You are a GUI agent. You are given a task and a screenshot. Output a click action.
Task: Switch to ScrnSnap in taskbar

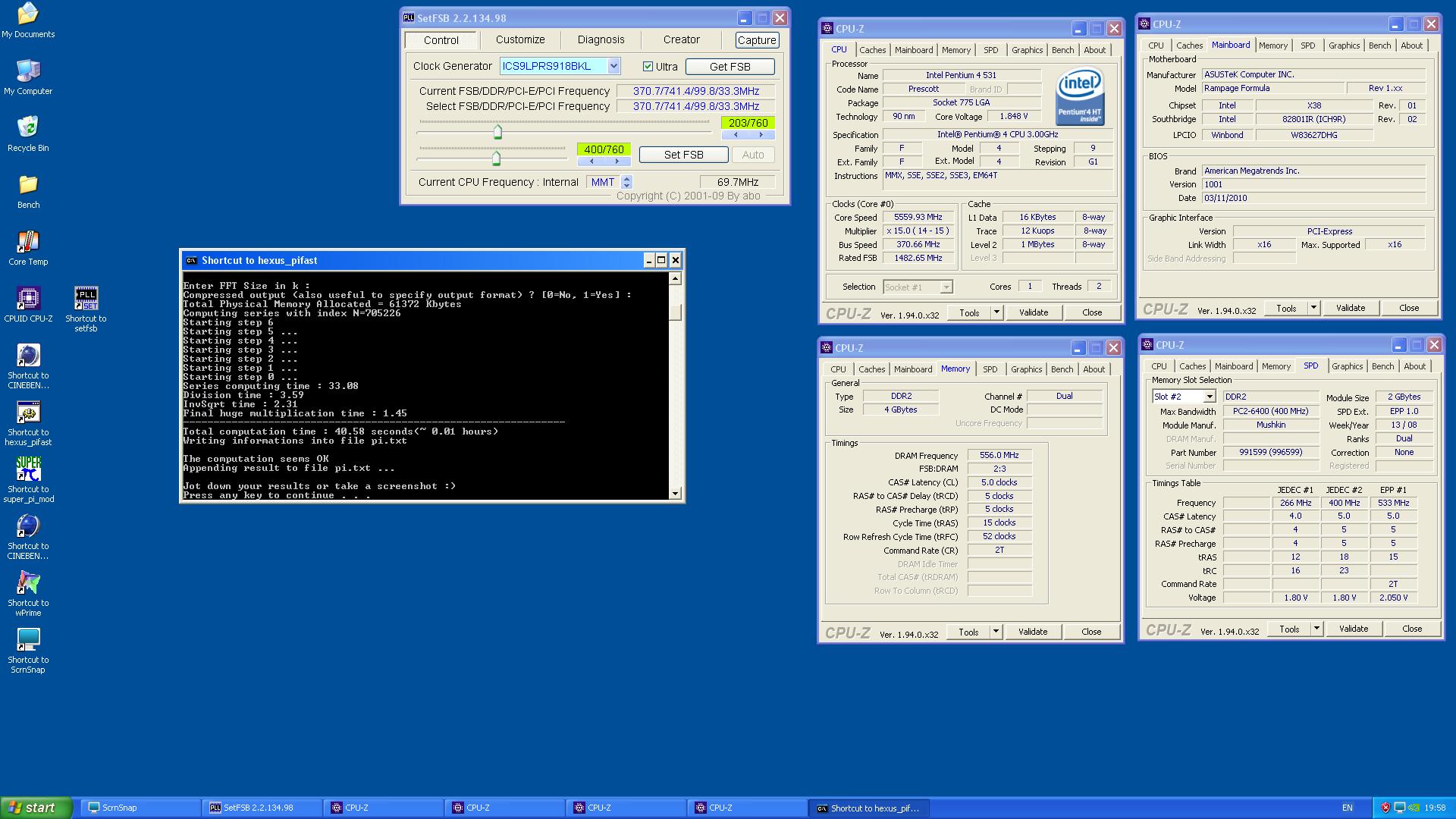[140, 808]
